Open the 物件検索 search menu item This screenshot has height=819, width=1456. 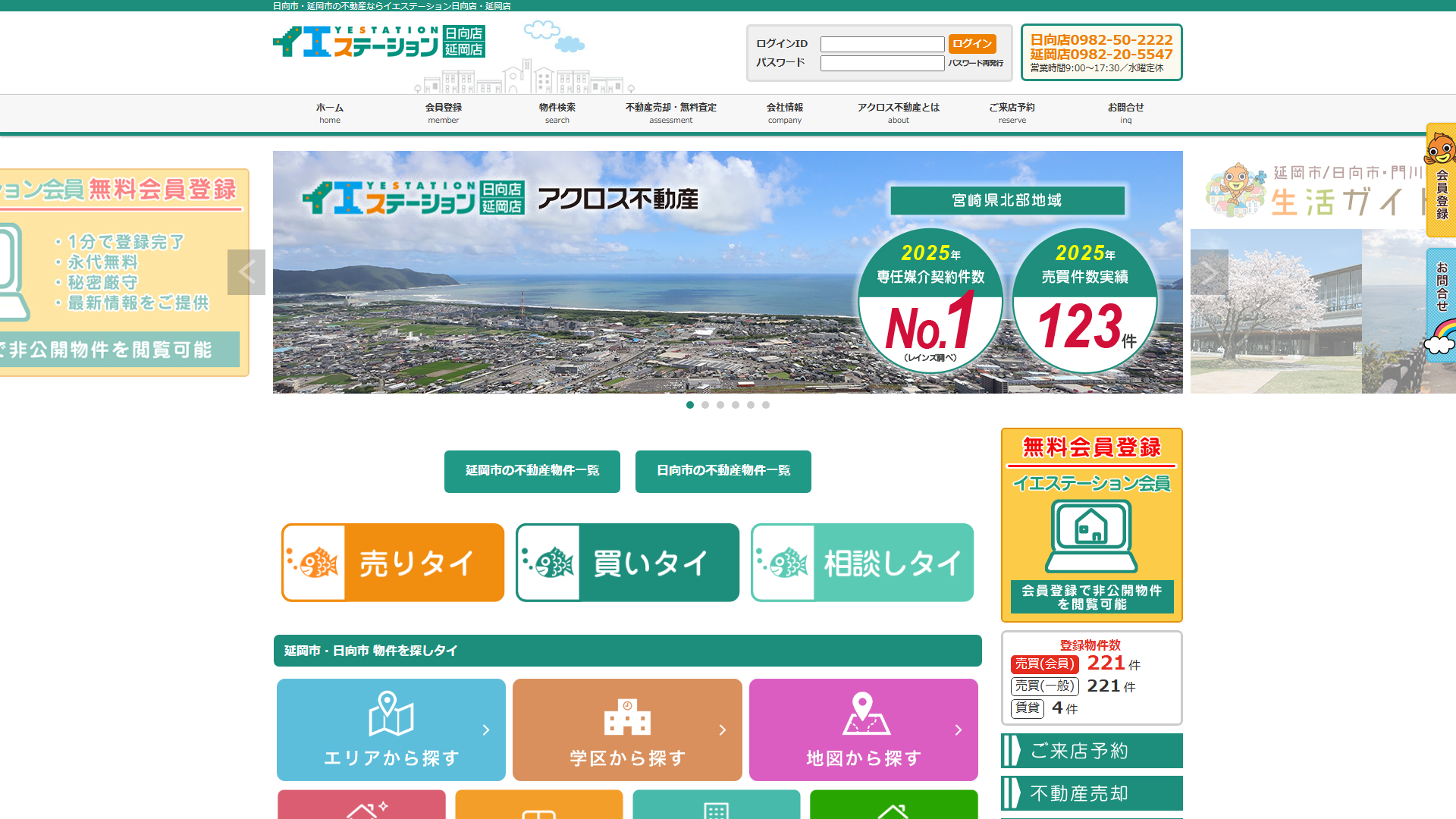coord(557,113)
